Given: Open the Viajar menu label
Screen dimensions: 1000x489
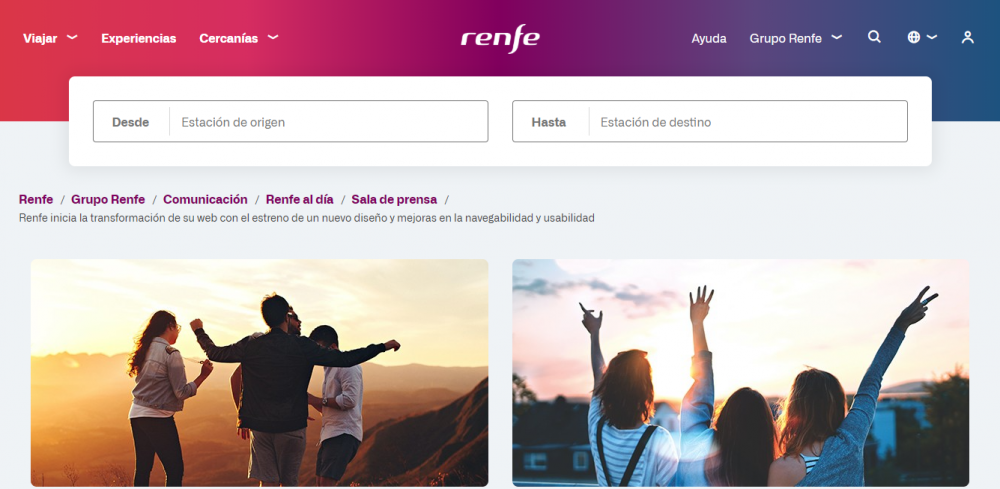Looking at the screenshot, I should pyautogui.click(x=40, y=38).
